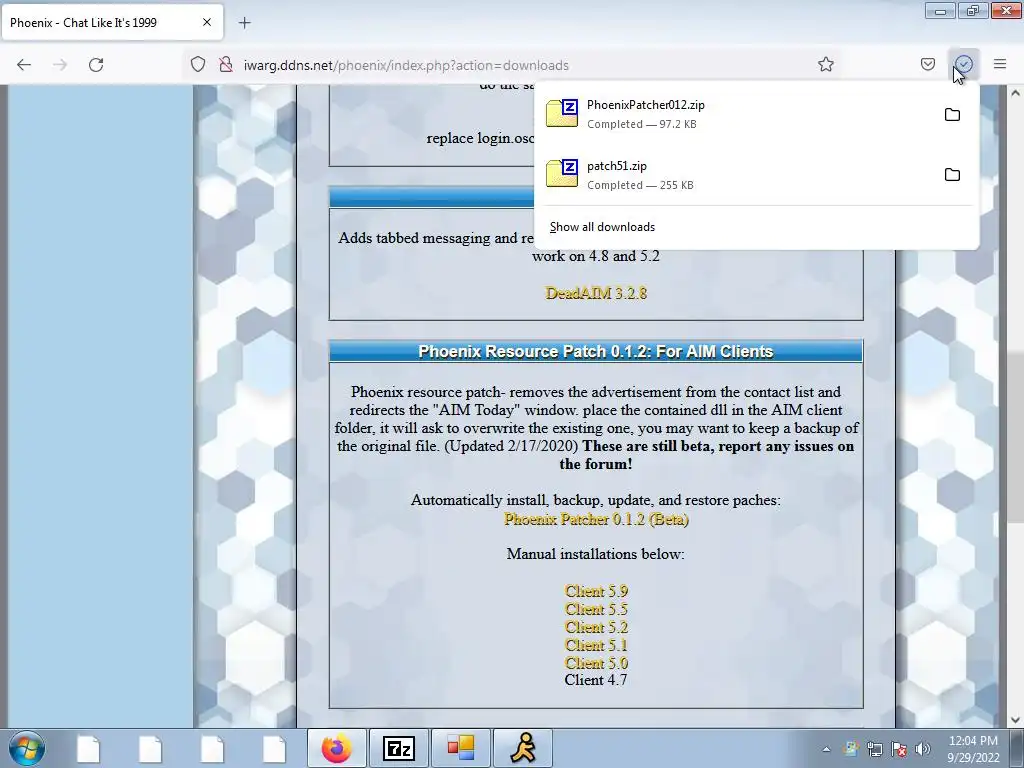Close the Phoenix tab
The height and width of the screenshot is (768, 1024).
tap(206, 23)
